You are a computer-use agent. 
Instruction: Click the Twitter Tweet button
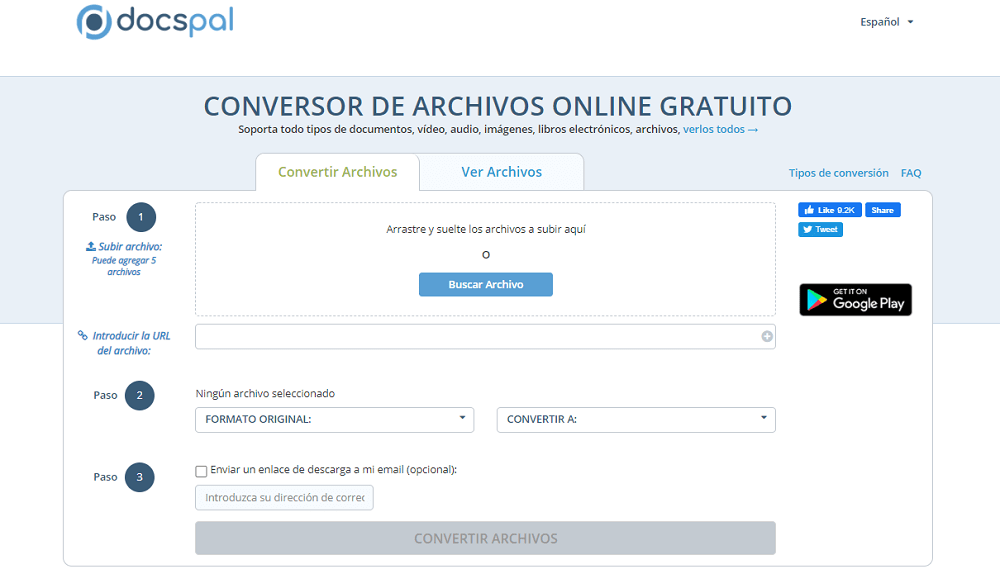click(820, 230)
